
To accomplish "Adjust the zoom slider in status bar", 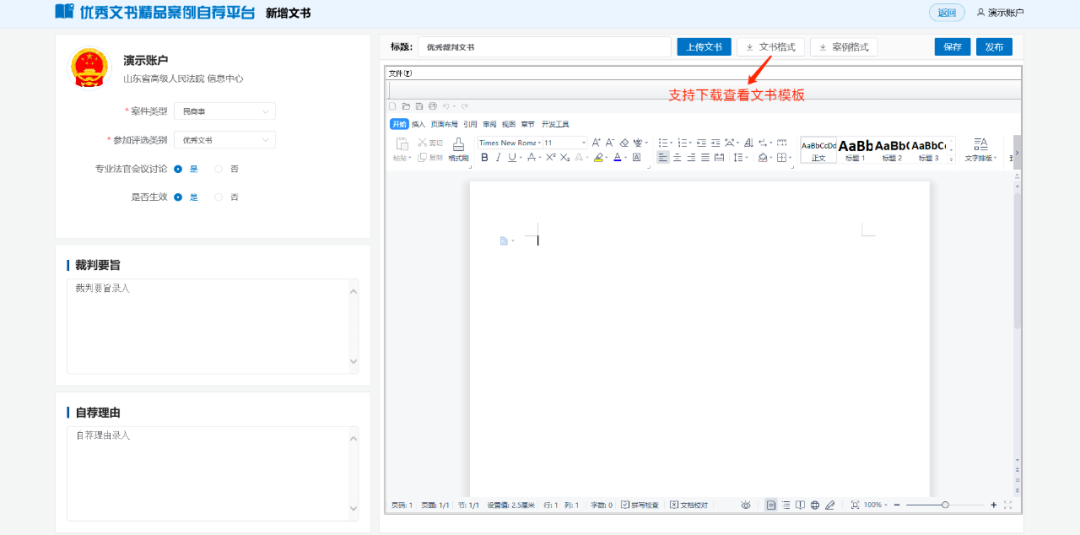I will pos(945,505).
